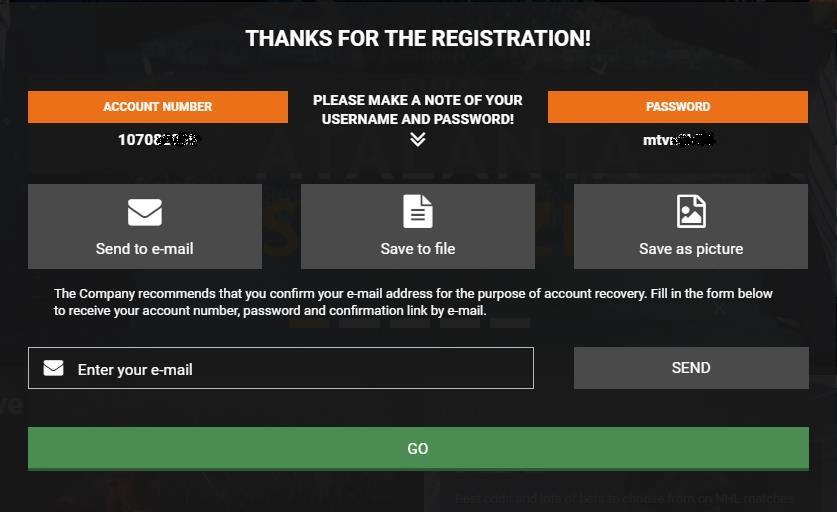The height and width of the screenshot is (512, 837).
Task: Choose the Save to file label
Action: 418,249
